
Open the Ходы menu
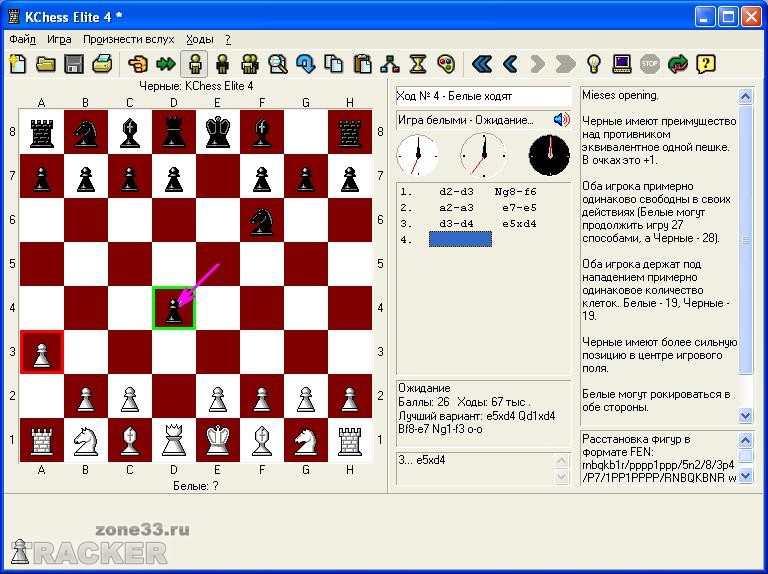click(x=200, y=39)
